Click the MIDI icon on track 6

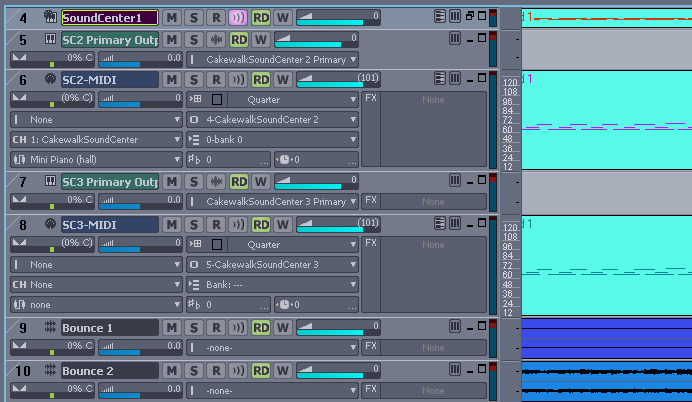[x=49, y=80]
